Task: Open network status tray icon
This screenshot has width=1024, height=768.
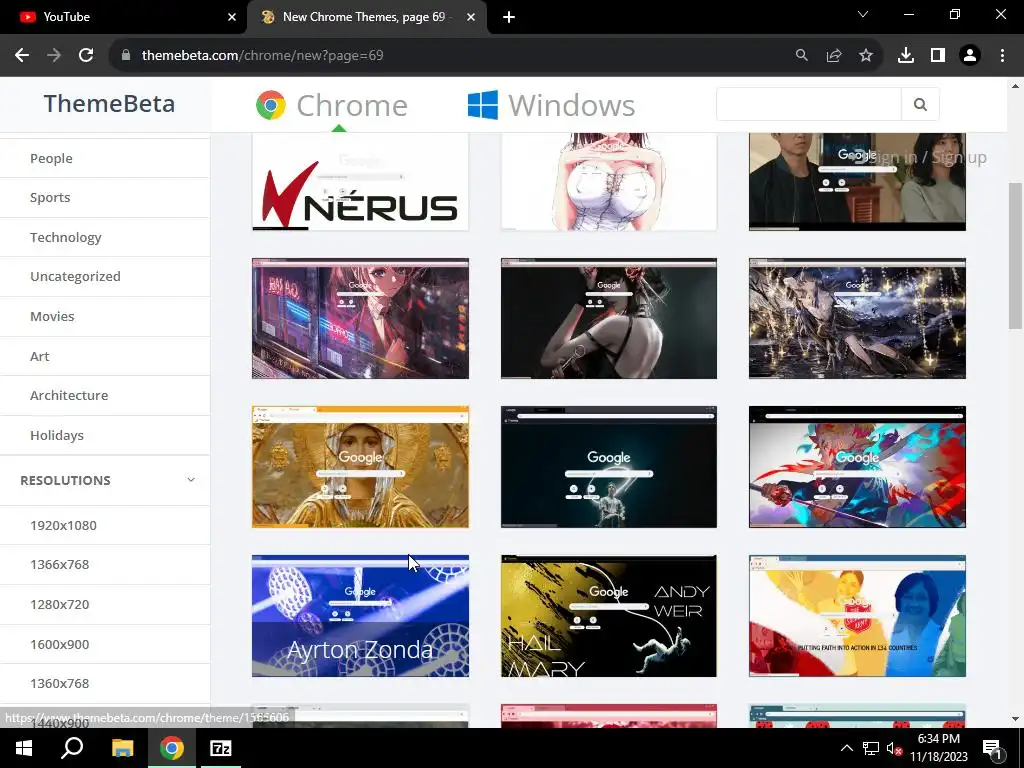Action: 871,748
